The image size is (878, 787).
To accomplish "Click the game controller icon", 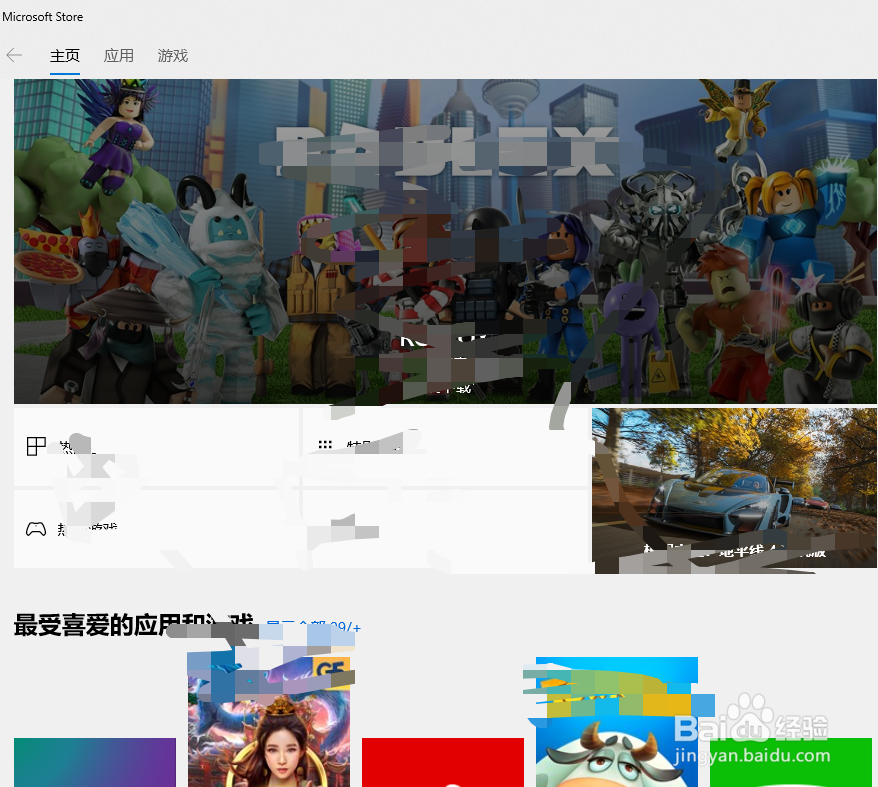I will [x=36, y=529].
